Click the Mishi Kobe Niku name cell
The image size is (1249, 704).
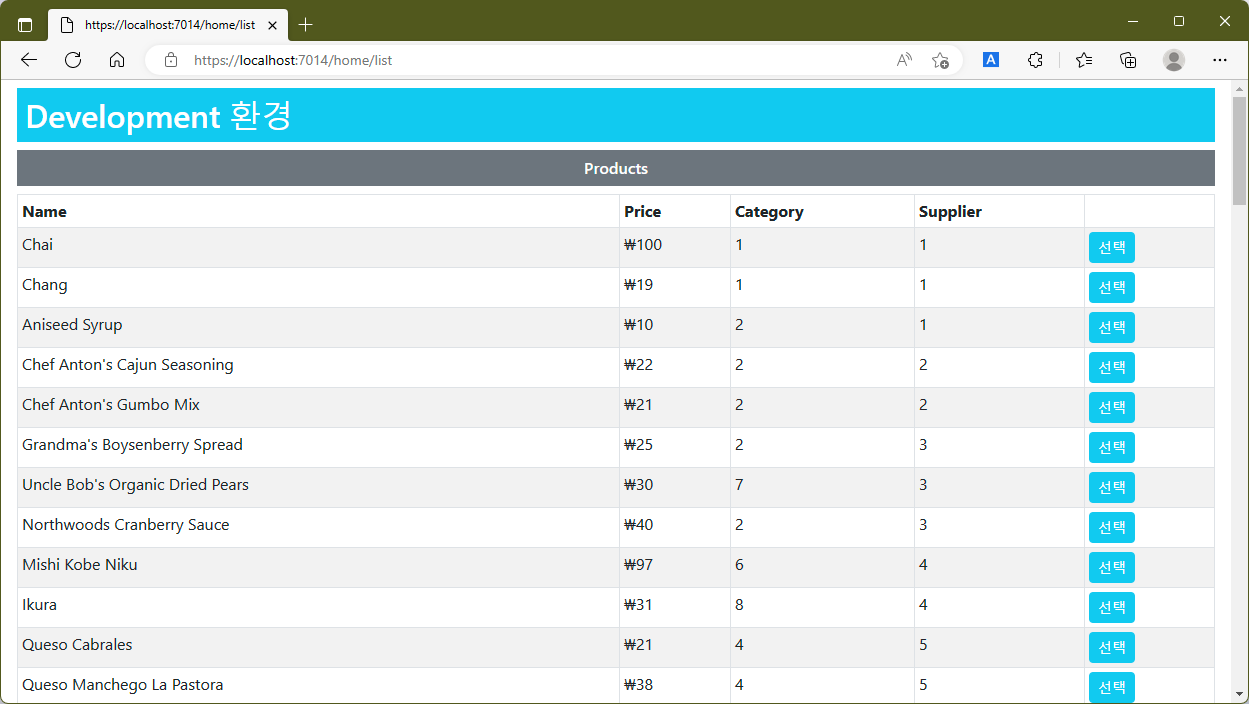318,568
